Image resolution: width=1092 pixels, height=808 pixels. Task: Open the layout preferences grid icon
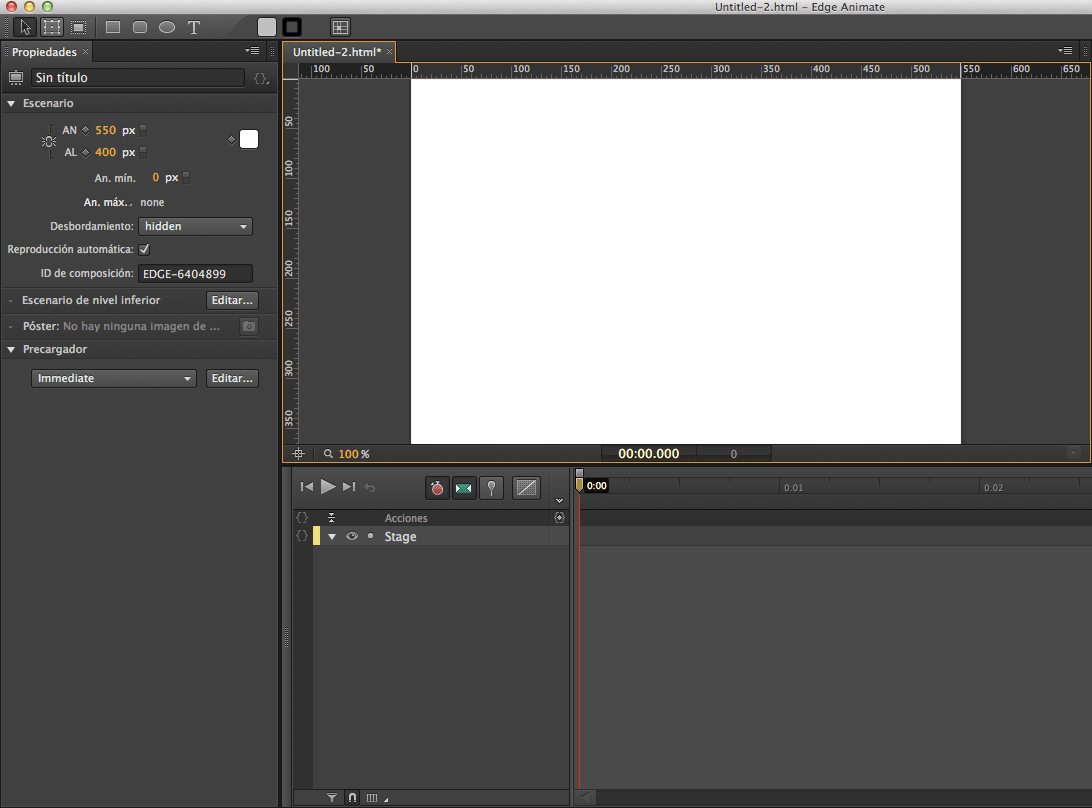point(341,27)
